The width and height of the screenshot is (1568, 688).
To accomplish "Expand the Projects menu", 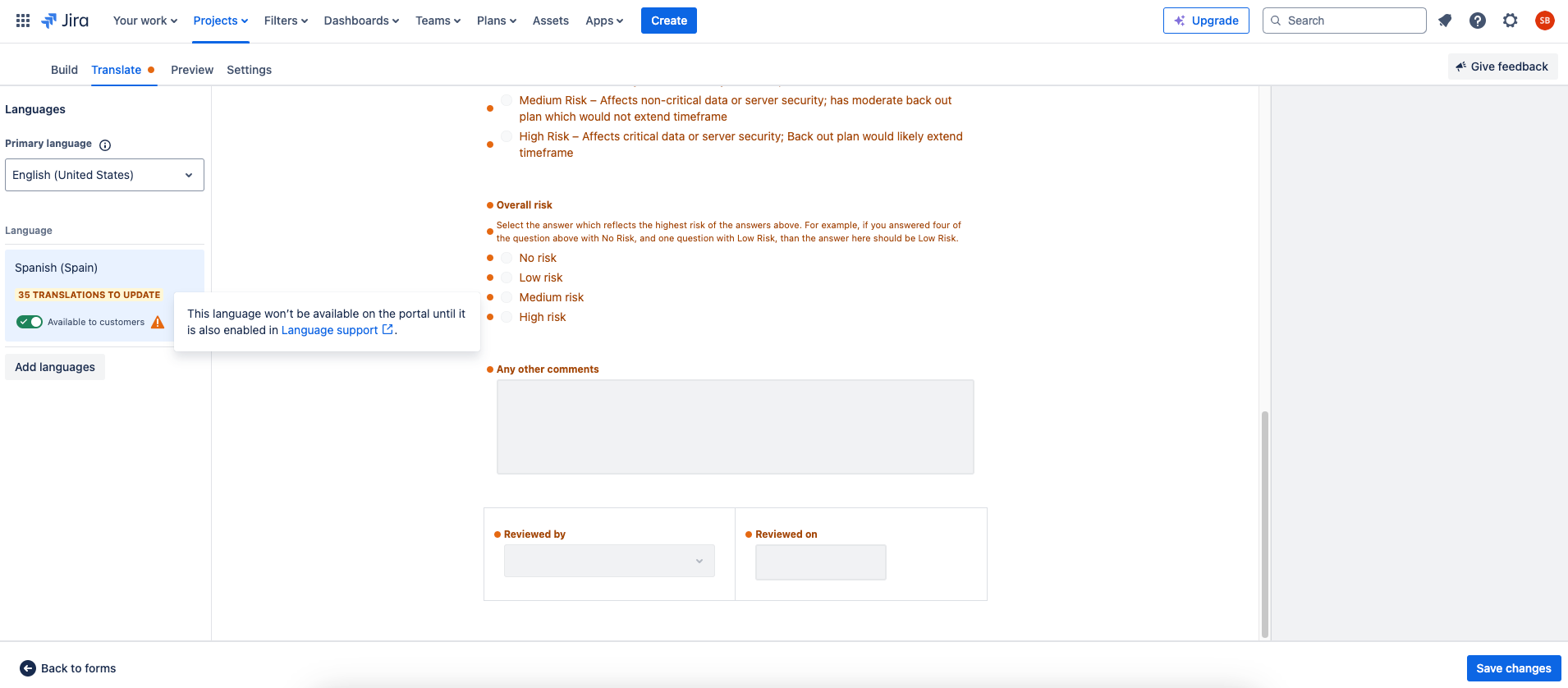I will point(220,21).
